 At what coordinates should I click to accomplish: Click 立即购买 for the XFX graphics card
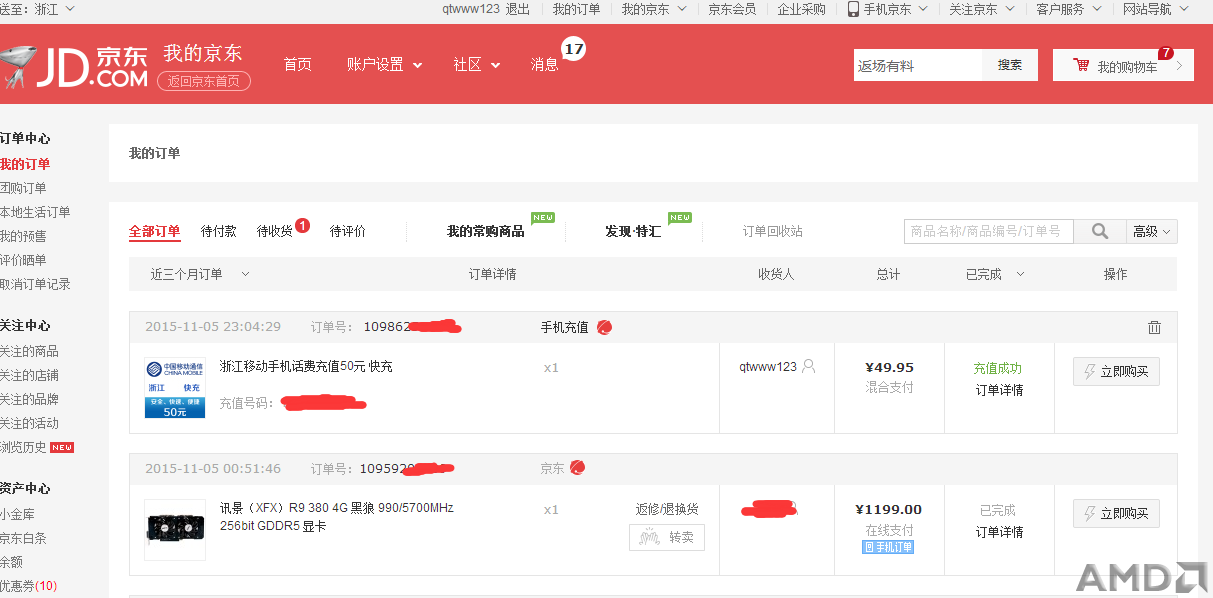(x=1116, y=513)
